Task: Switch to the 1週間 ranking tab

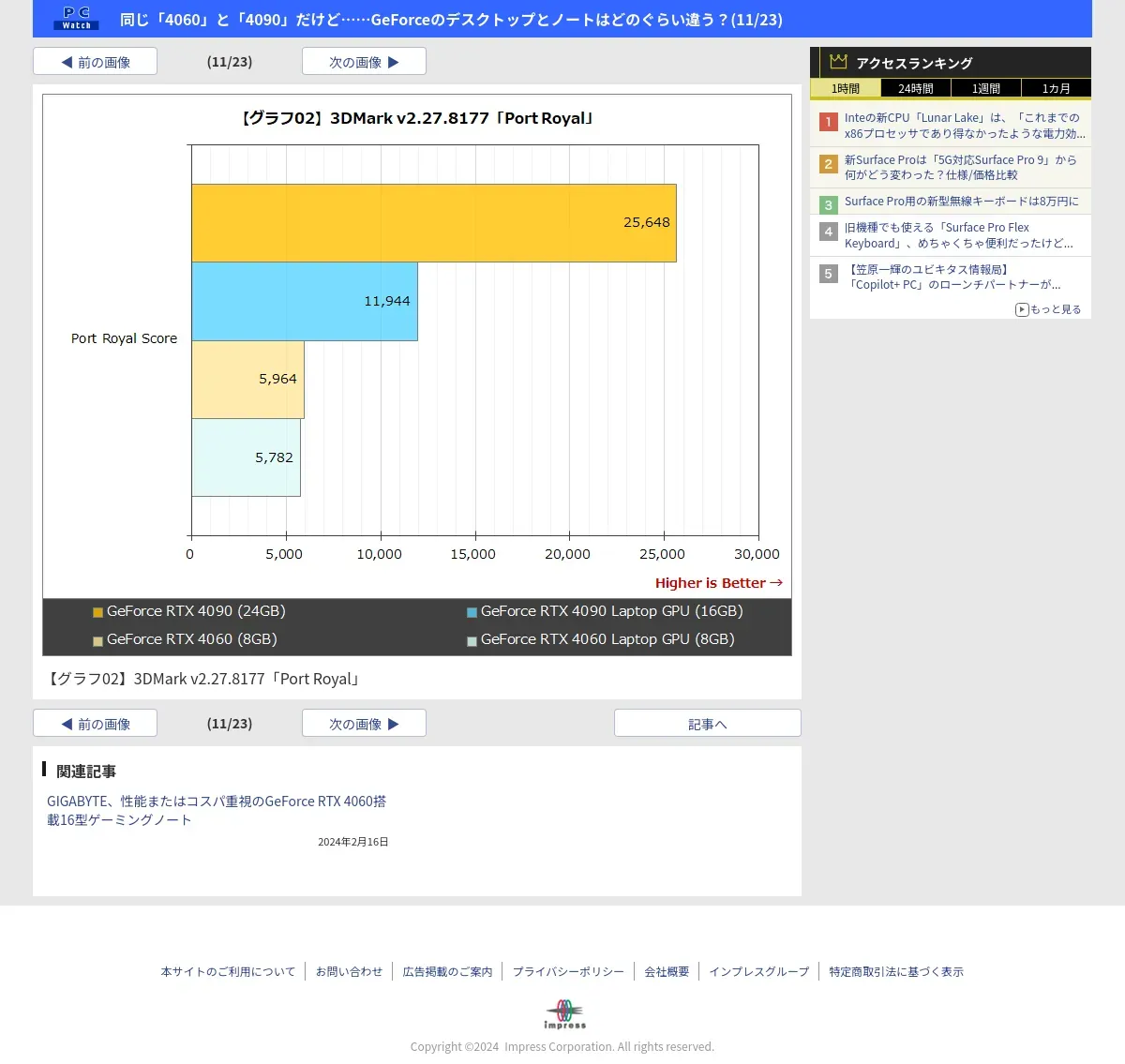Action: coord(986,88)
